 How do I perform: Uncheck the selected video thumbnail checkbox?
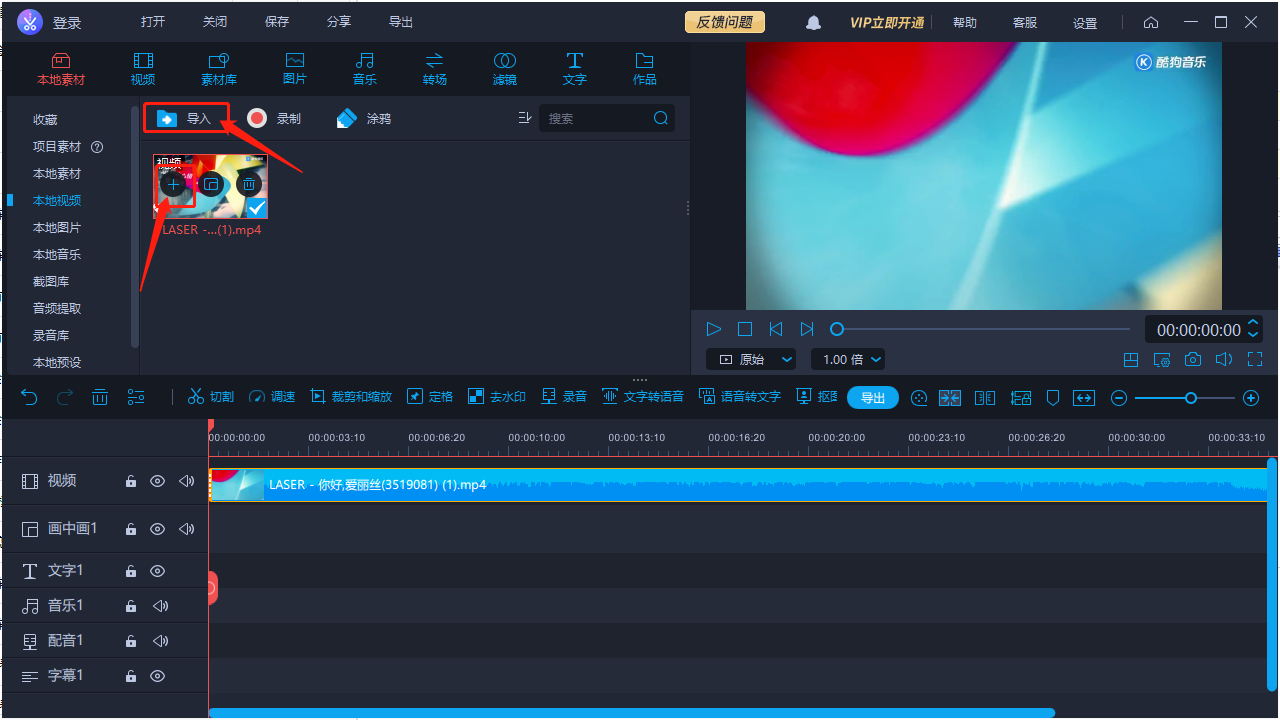pos(257,207)
